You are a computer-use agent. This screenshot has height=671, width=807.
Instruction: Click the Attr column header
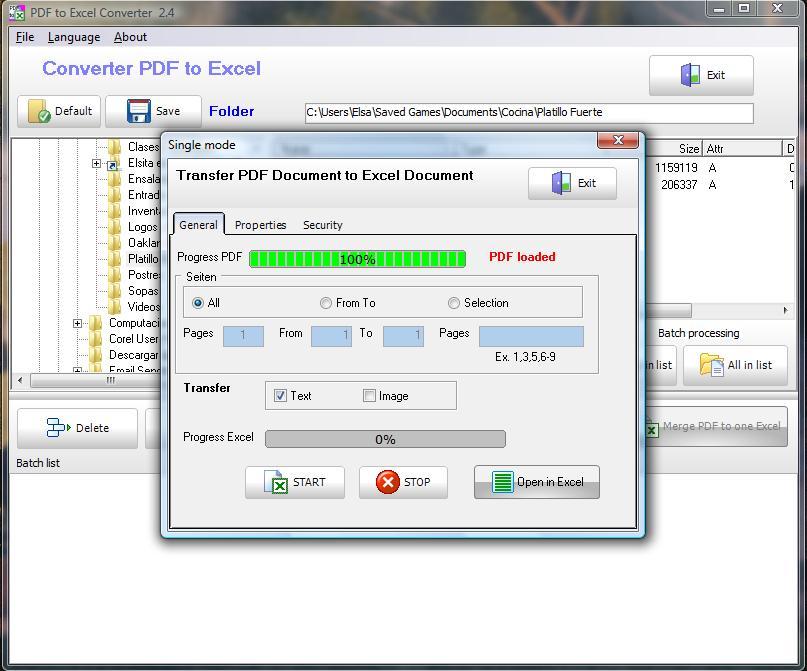tap(741, 149)
